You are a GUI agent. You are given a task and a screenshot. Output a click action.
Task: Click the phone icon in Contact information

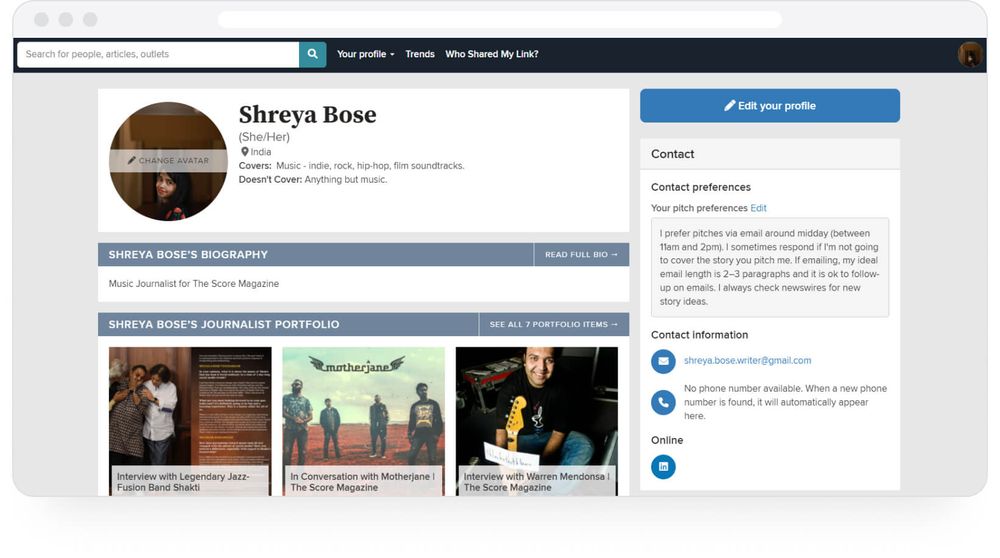point(663,402)
